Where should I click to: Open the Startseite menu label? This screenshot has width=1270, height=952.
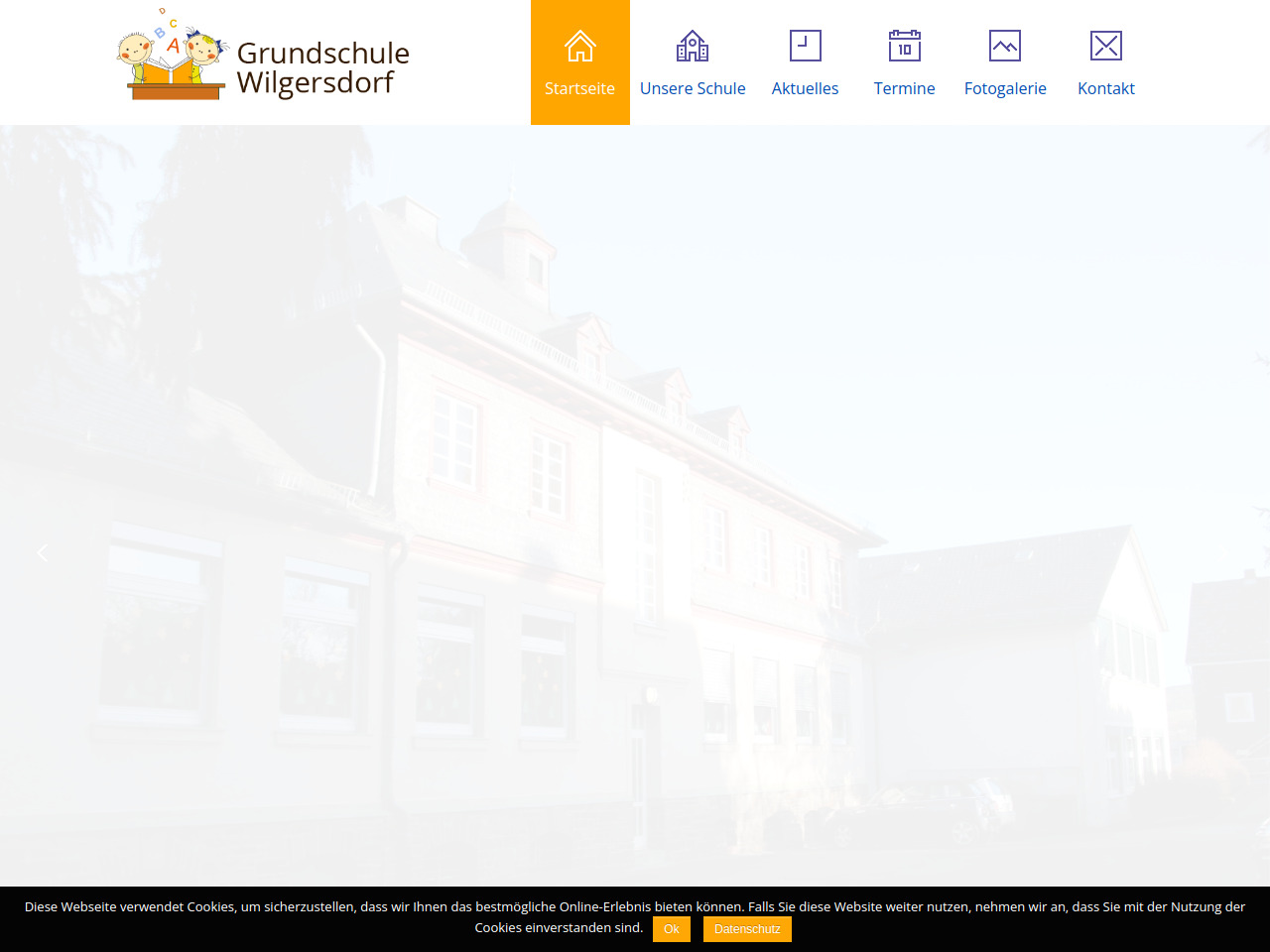[579, 88]
